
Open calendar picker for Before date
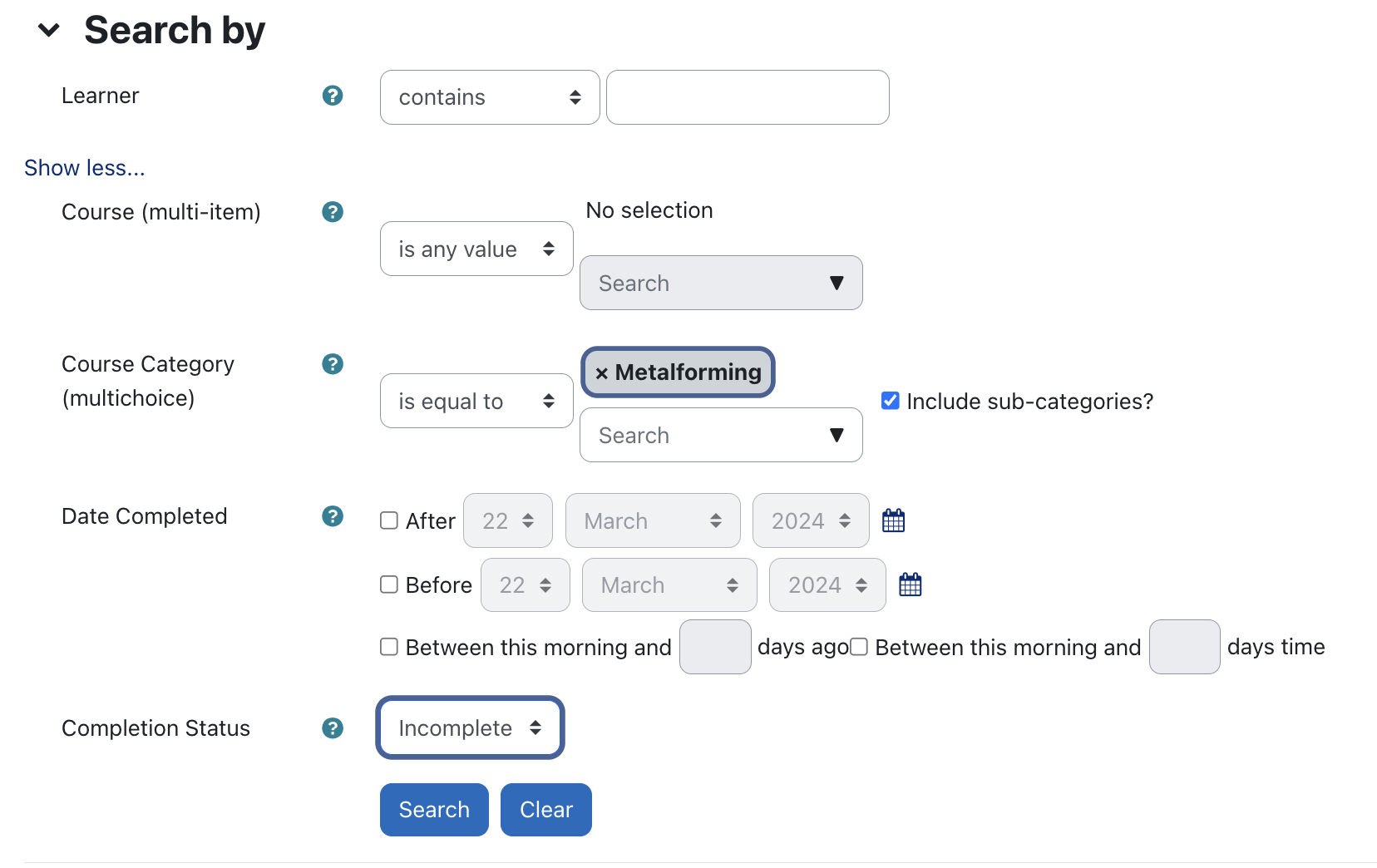click(x=911, y=584)
